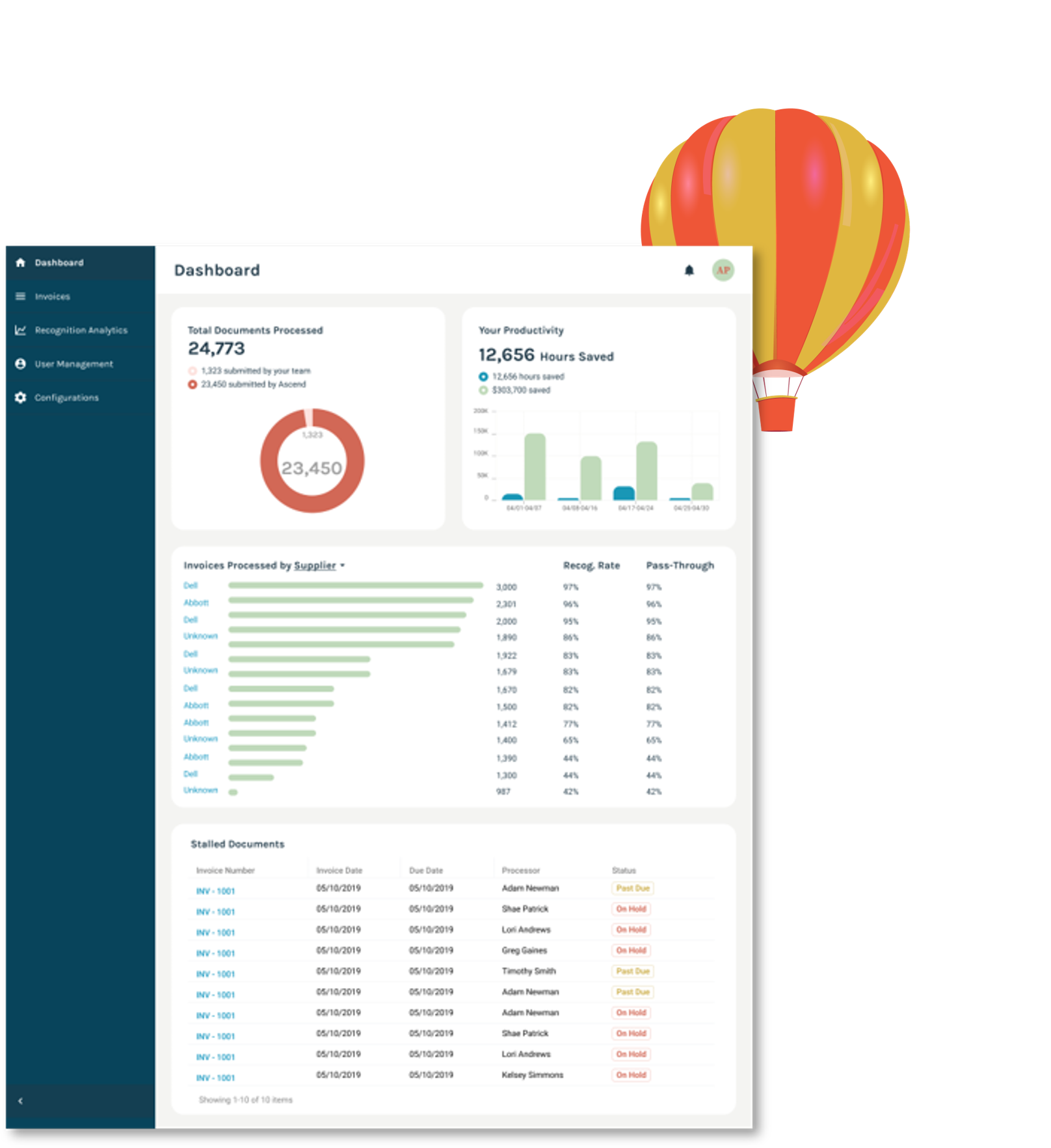Sort by the Status column header
Image resolution: width=1051 pixels, height=1148 pixels.
pyautogui.click(x=624, y=870)
